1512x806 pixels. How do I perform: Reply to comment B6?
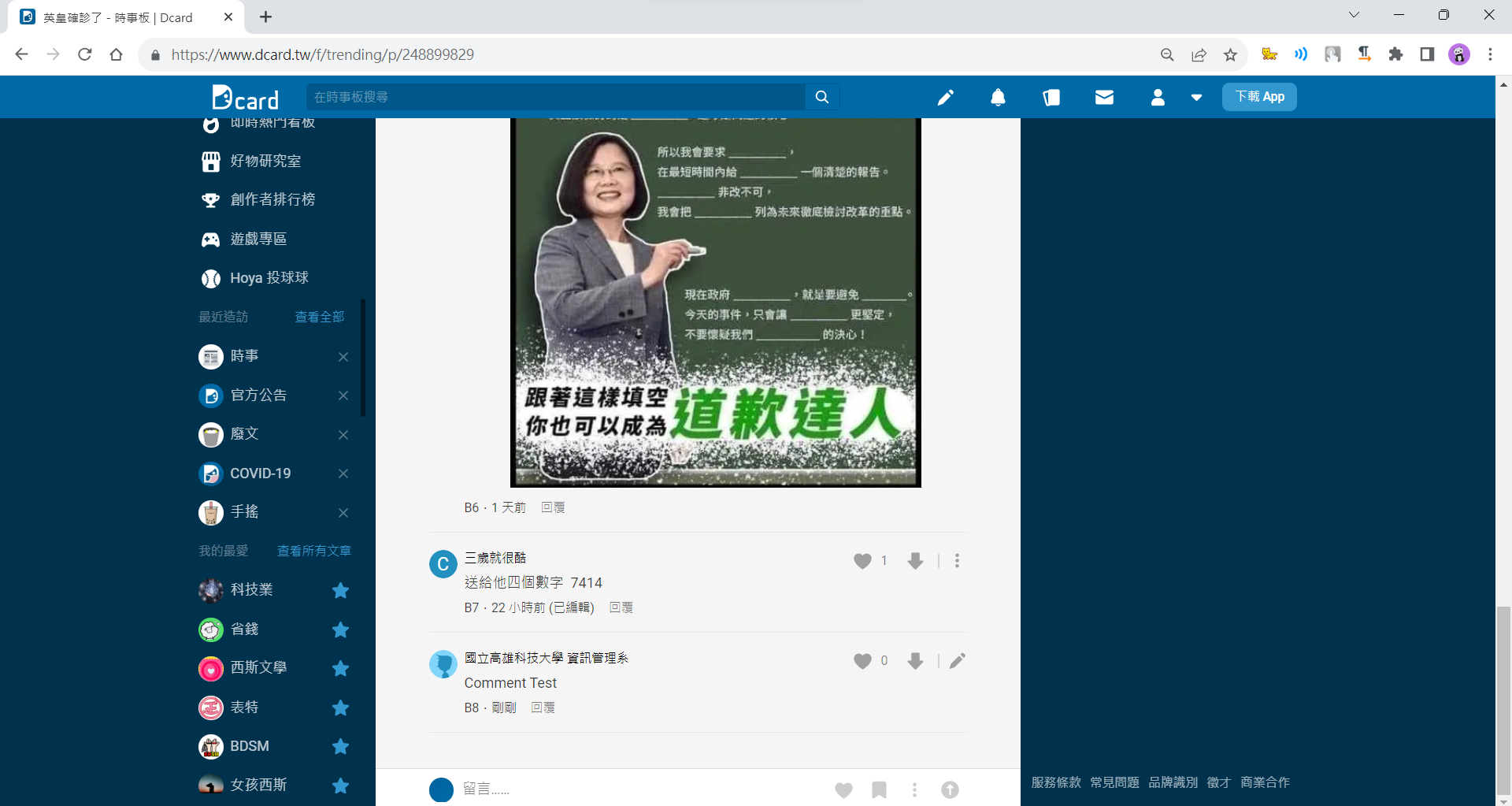pyautogui.click(x=553, y=508)
